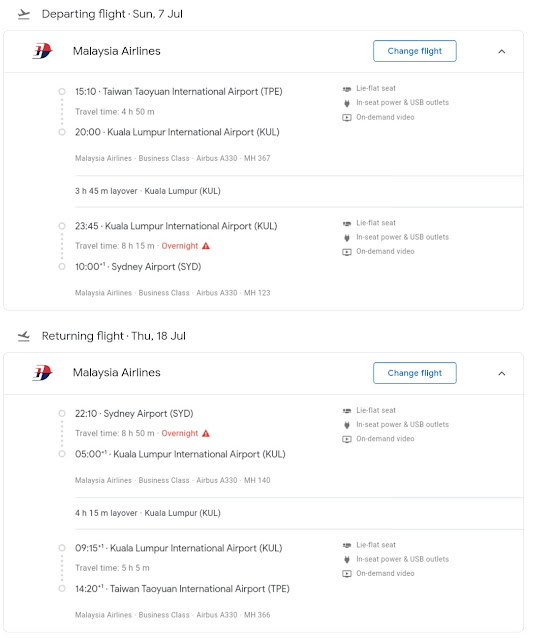Screen dimensions: 549x640
Task: Collapse the departing flight details chevron
Action: [x=502, y=51]
